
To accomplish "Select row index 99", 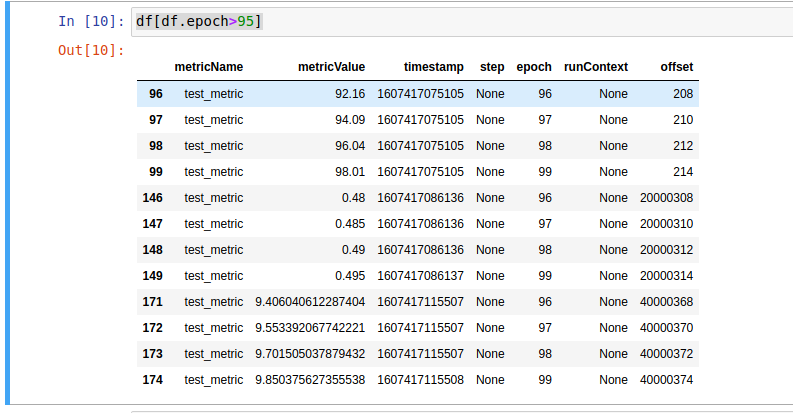I will [x=156, y=172].
